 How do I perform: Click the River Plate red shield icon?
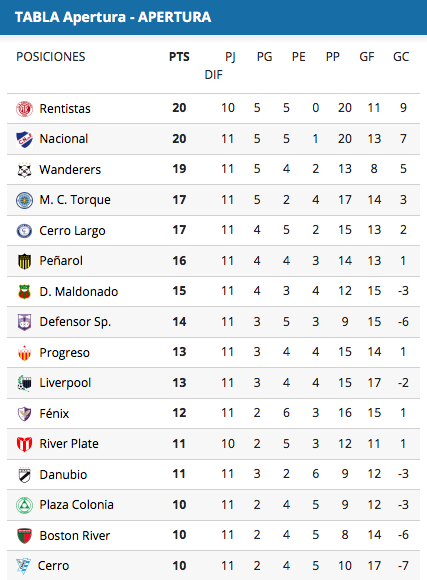coord(24,444)
